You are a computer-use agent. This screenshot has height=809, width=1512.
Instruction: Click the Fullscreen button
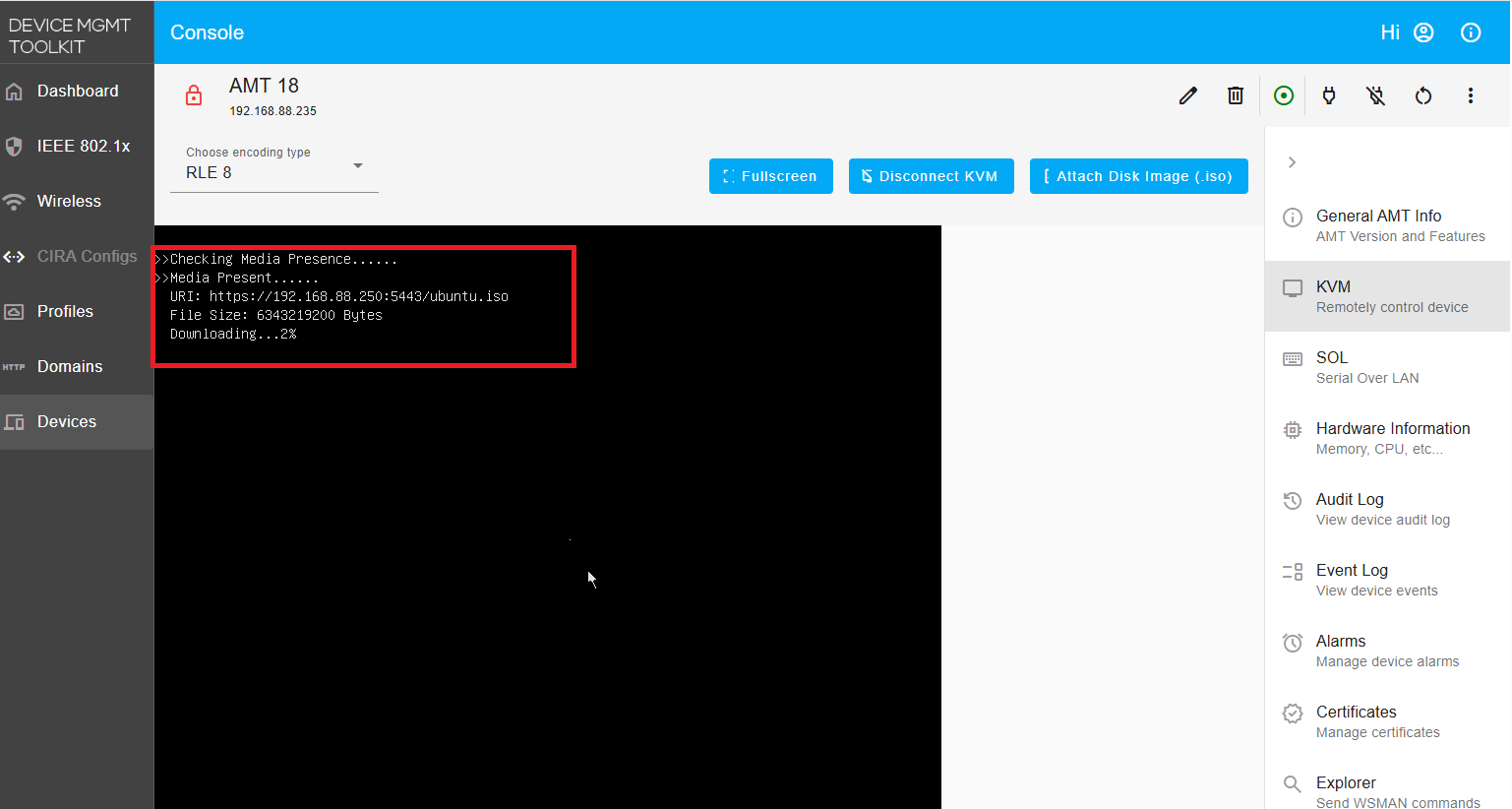(771, 176)
